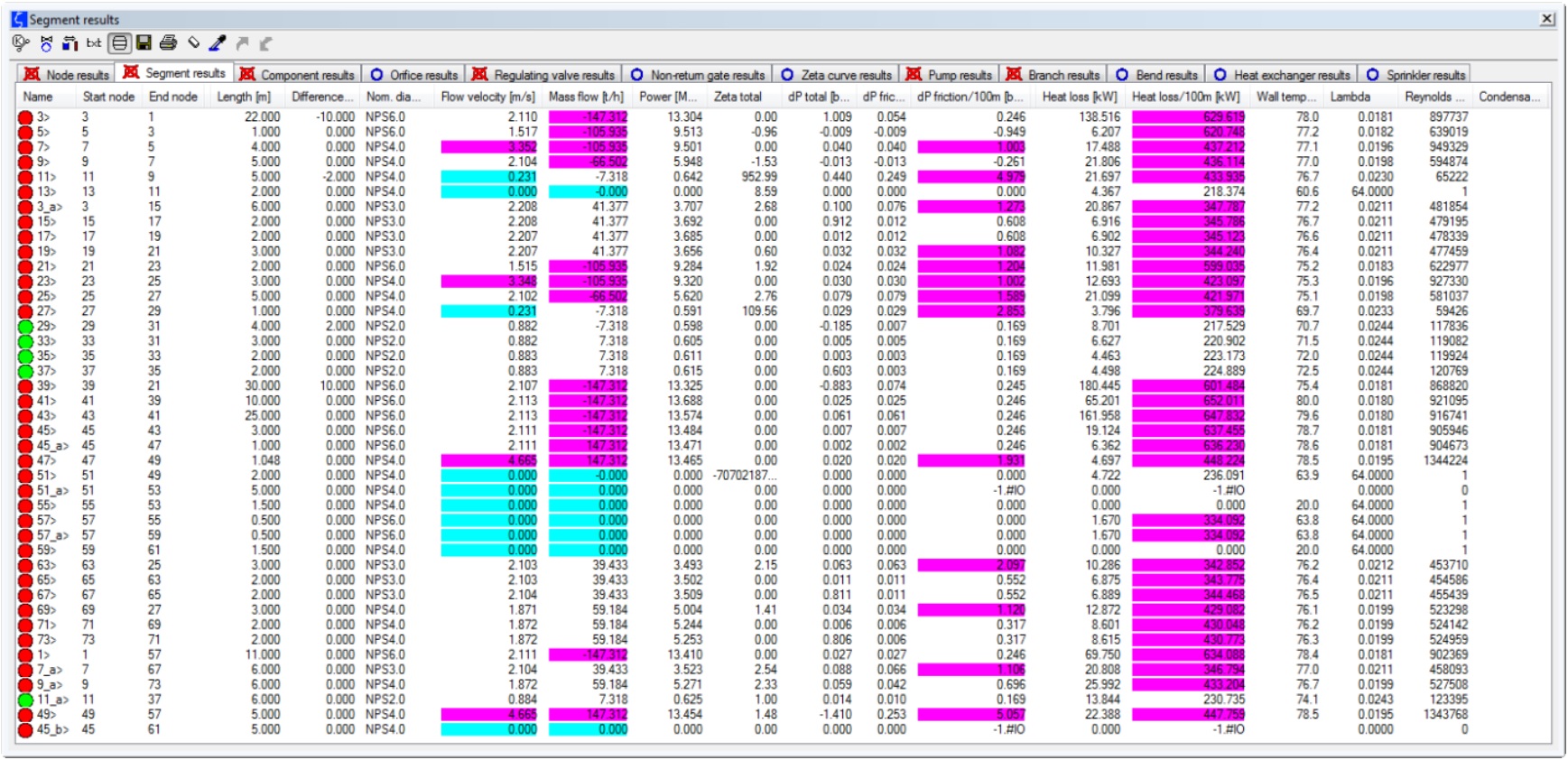
Task: Click the Reynolds column header
Action: [1433, 97]
